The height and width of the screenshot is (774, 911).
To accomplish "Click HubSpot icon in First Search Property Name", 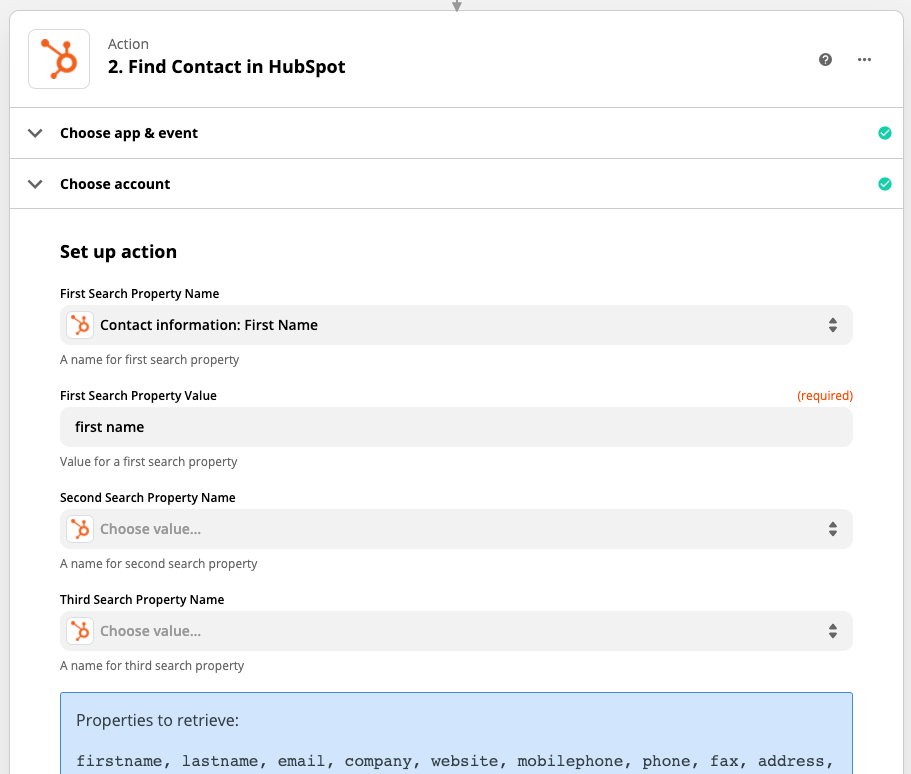I will click(80, 325).
